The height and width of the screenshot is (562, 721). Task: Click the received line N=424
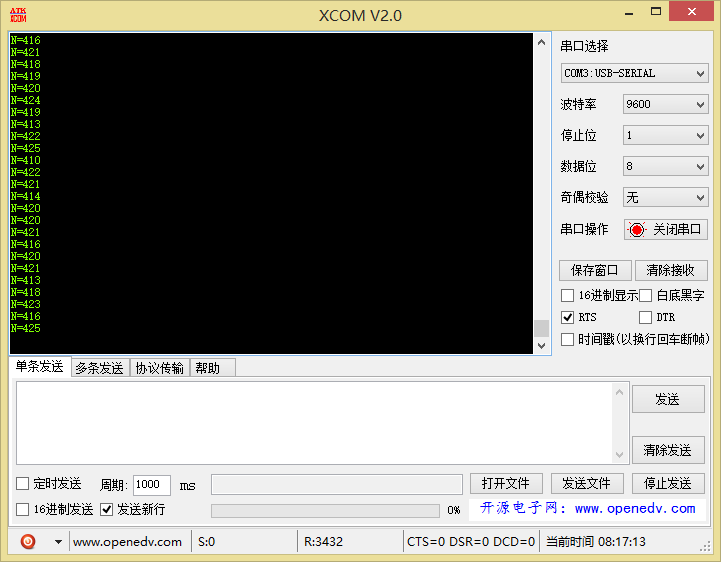(26, 100)
